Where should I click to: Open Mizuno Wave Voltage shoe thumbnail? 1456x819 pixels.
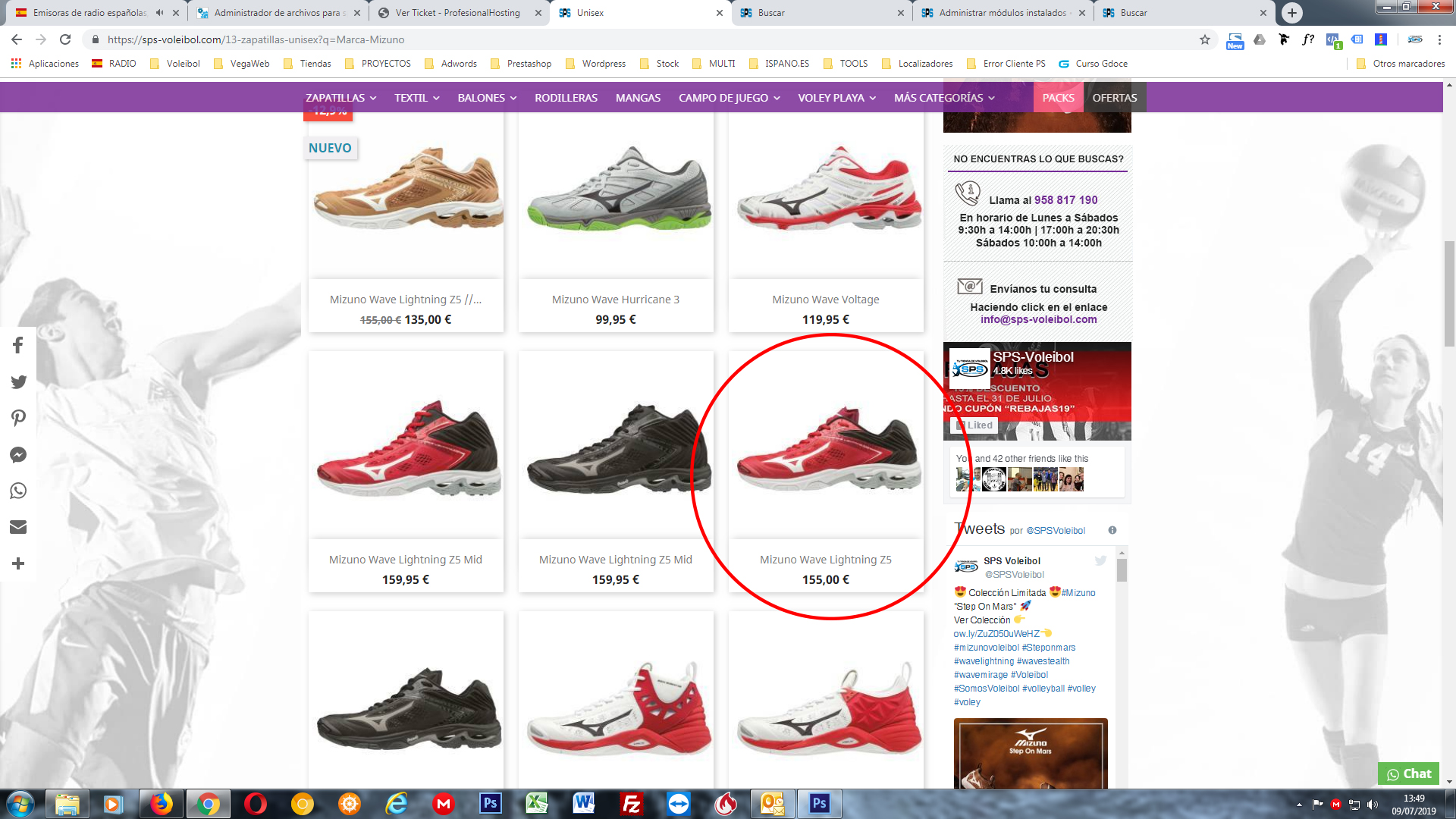click(x=826, y=193)
